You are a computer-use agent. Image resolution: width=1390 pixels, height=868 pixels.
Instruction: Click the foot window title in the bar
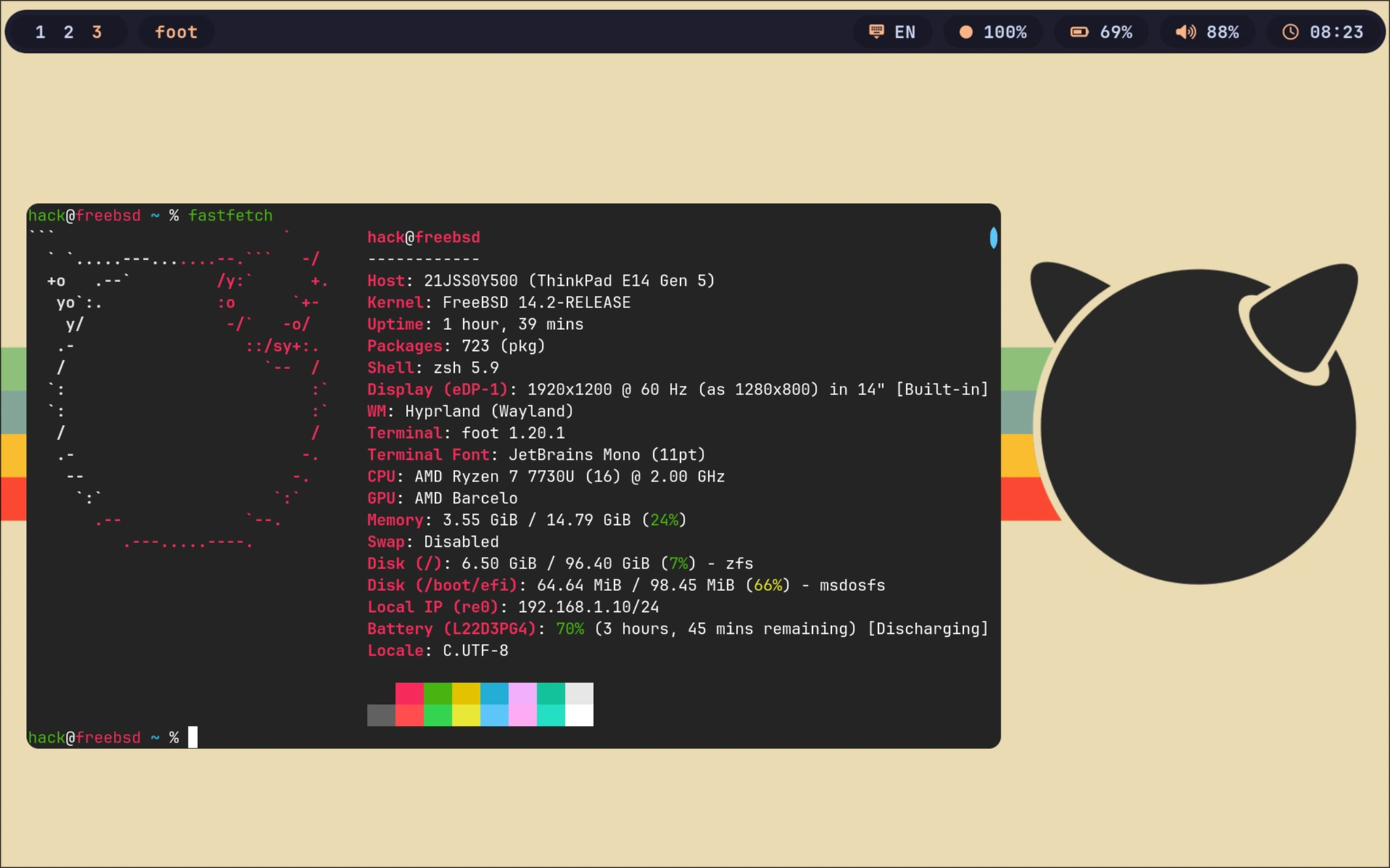point(176,32)
